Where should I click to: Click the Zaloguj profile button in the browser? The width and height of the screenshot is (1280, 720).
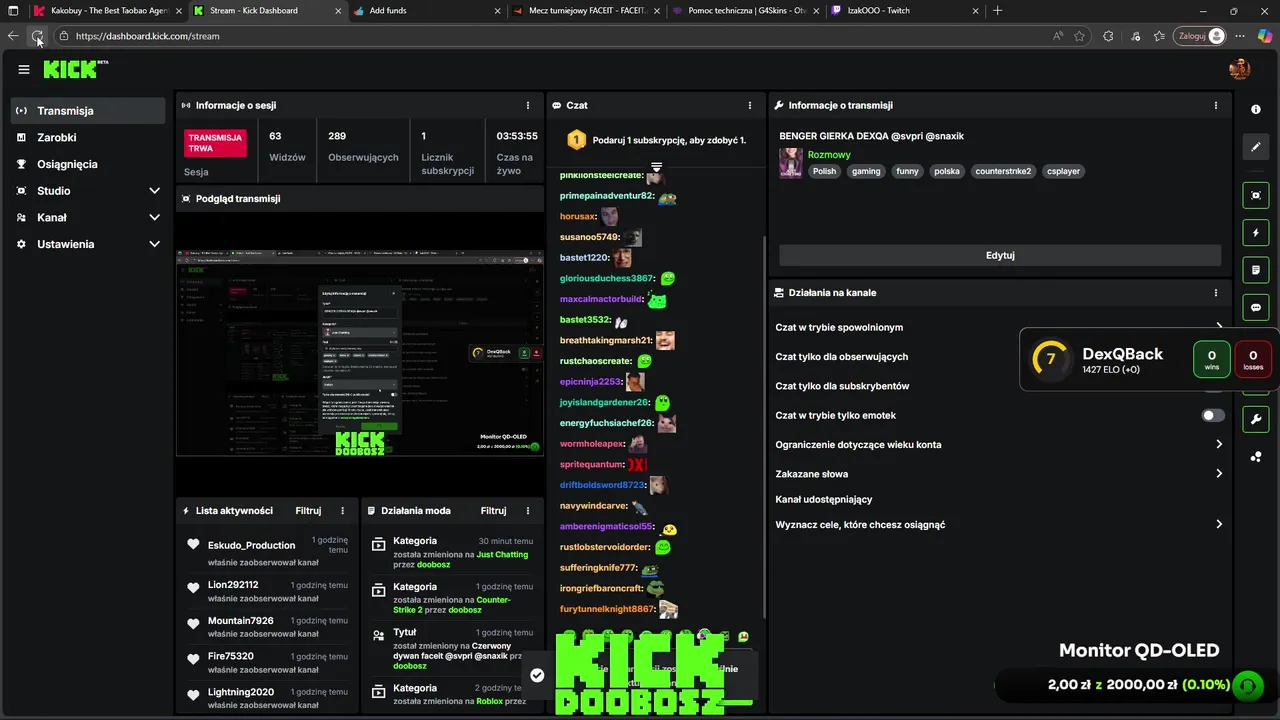coord(1200,36)
